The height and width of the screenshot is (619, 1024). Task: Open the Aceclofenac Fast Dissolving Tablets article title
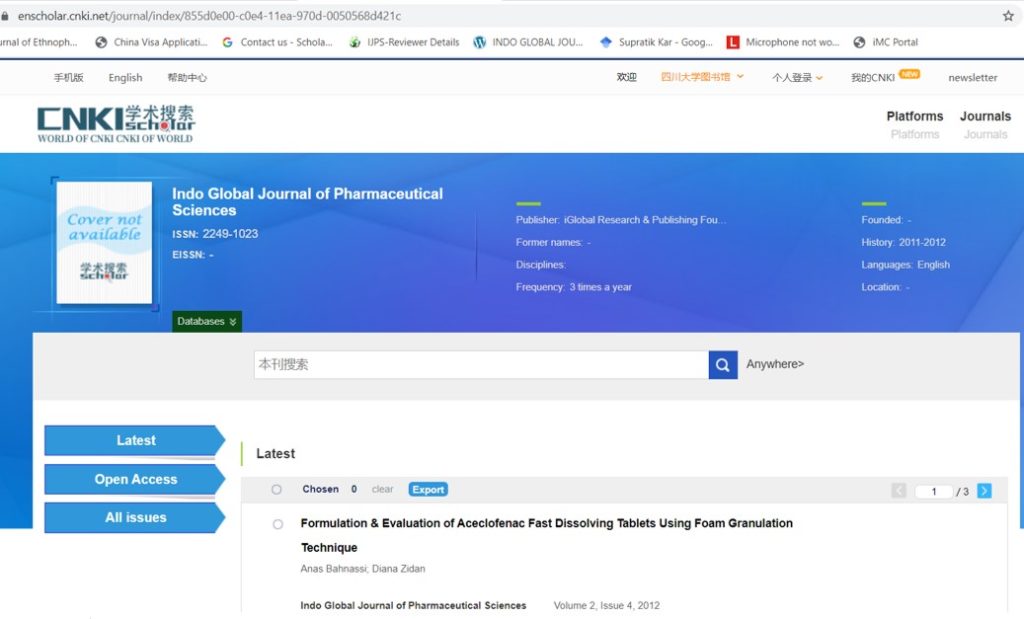pyautogui.click(x=547, y=535)
